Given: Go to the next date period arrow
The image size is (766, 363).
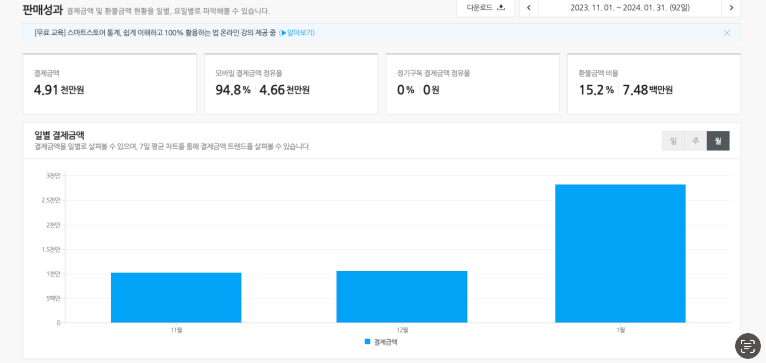Looking at the screenshot, I should pos(731,8).
